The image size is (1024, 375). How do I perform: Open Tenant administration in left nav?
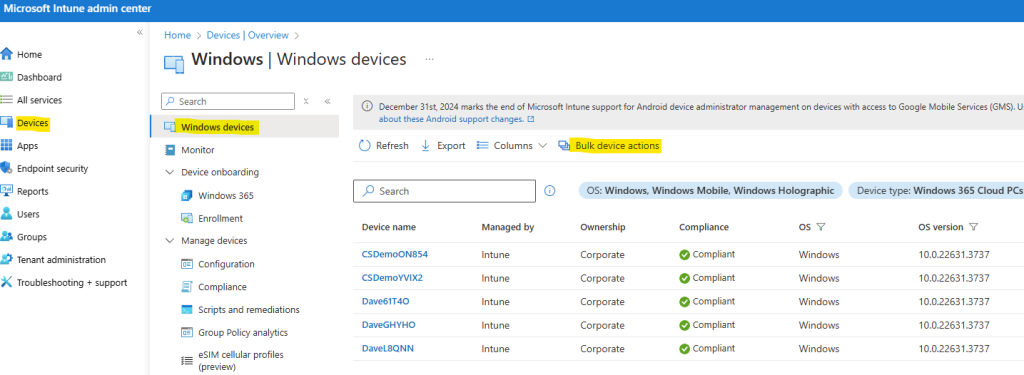coord(53,259)
